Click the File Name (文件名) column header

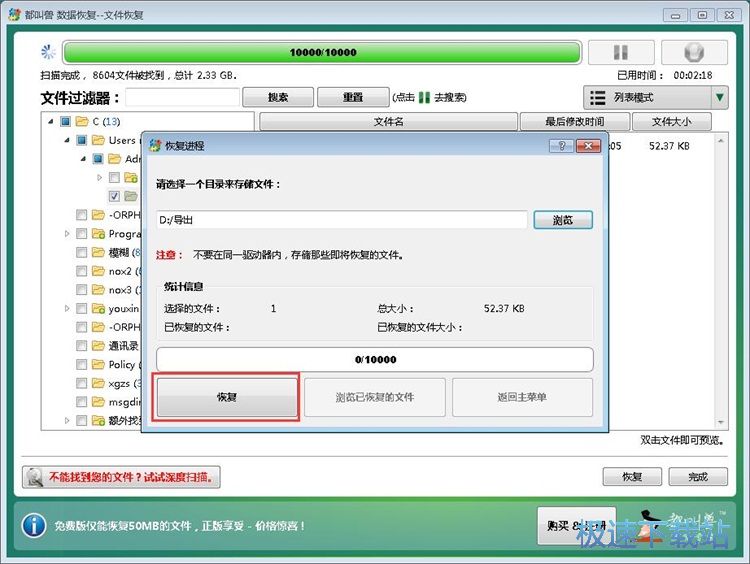pyautogui.click(x=388, y=122)
